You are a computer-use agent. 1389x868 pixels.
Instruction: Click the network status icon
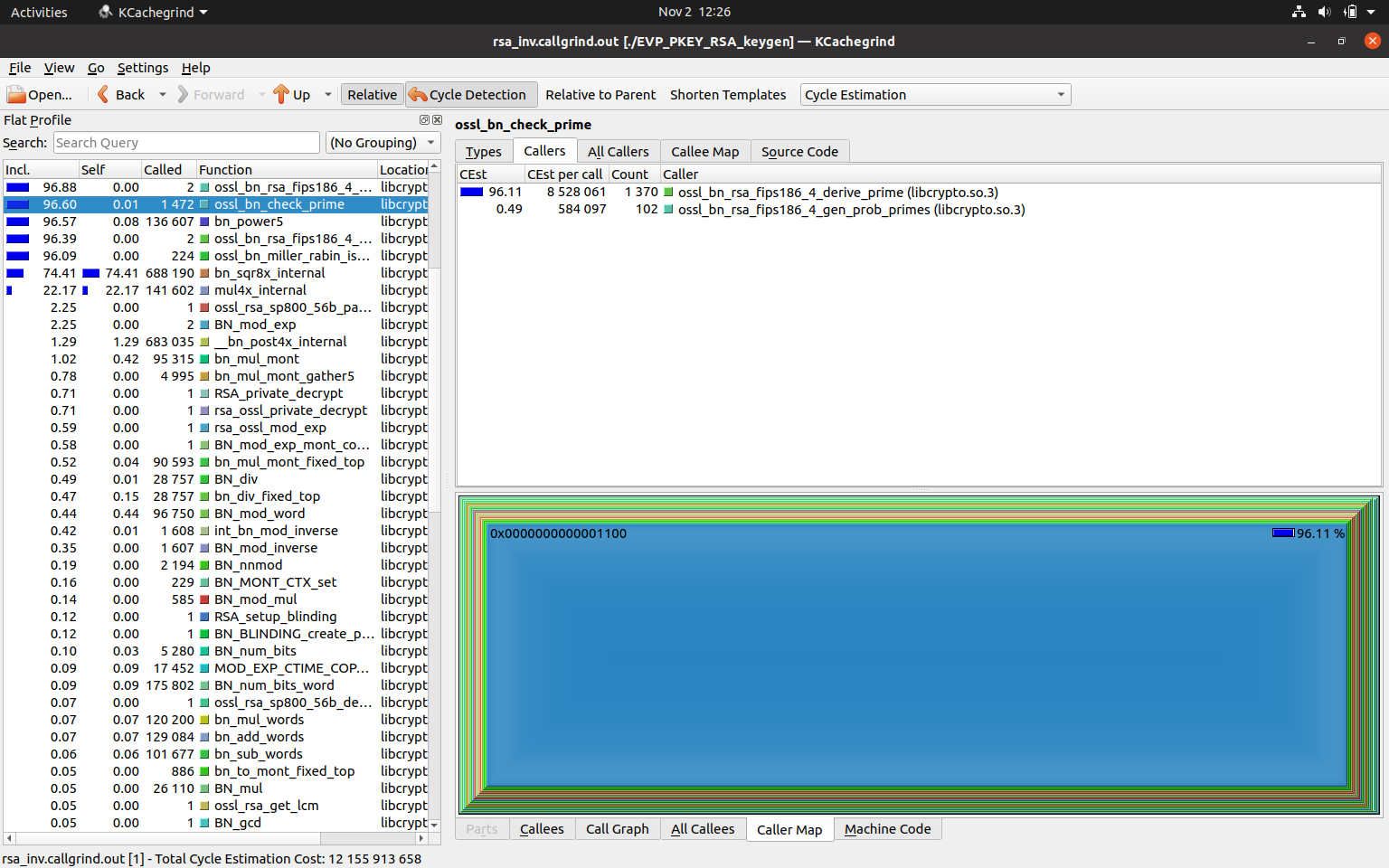pyautogui.click(x=1299, y=12)
